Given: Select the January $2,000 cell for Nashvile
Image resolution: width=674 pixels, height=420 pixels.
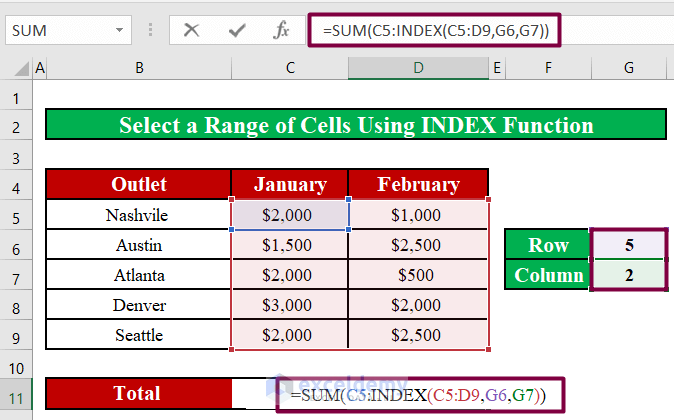Looking at the screenshot, I should [x=290, y=215].
